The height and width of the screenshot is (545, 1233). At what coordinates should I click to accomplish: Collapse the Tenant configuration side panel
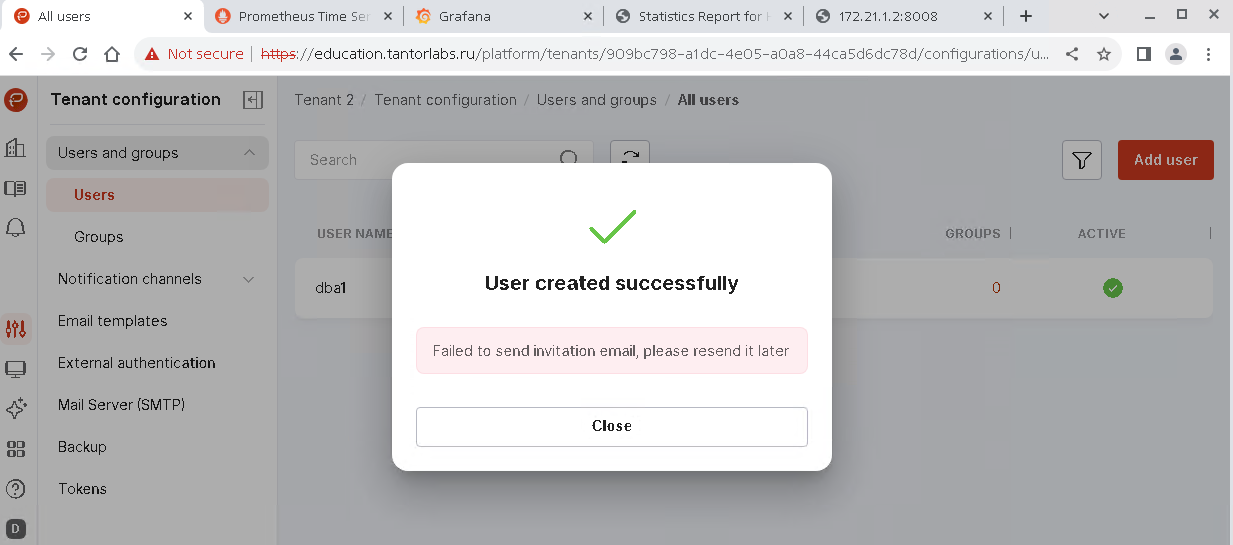[253, 100]
